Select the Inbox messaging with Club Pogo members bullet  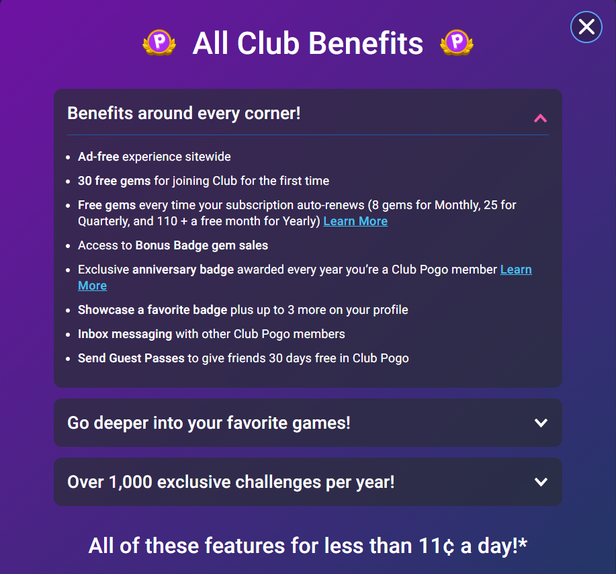point(211,334)
